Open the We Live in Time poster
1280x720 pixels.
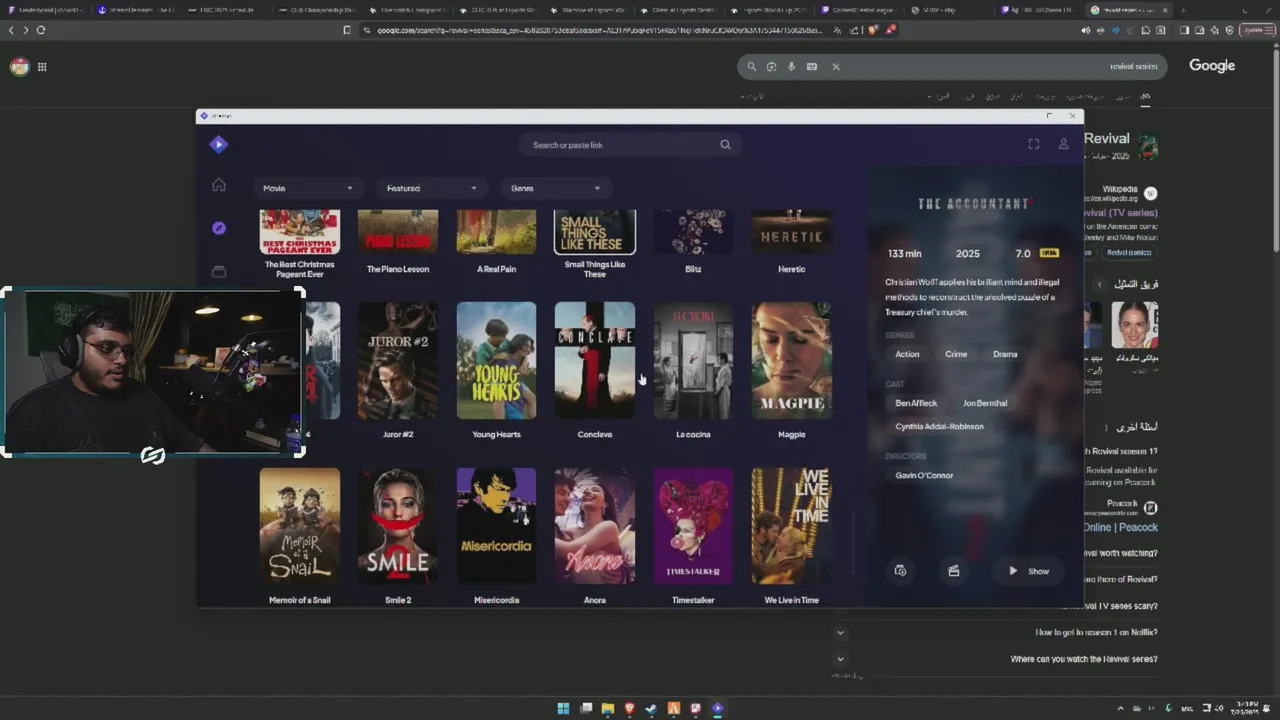(x=791, y=526)
